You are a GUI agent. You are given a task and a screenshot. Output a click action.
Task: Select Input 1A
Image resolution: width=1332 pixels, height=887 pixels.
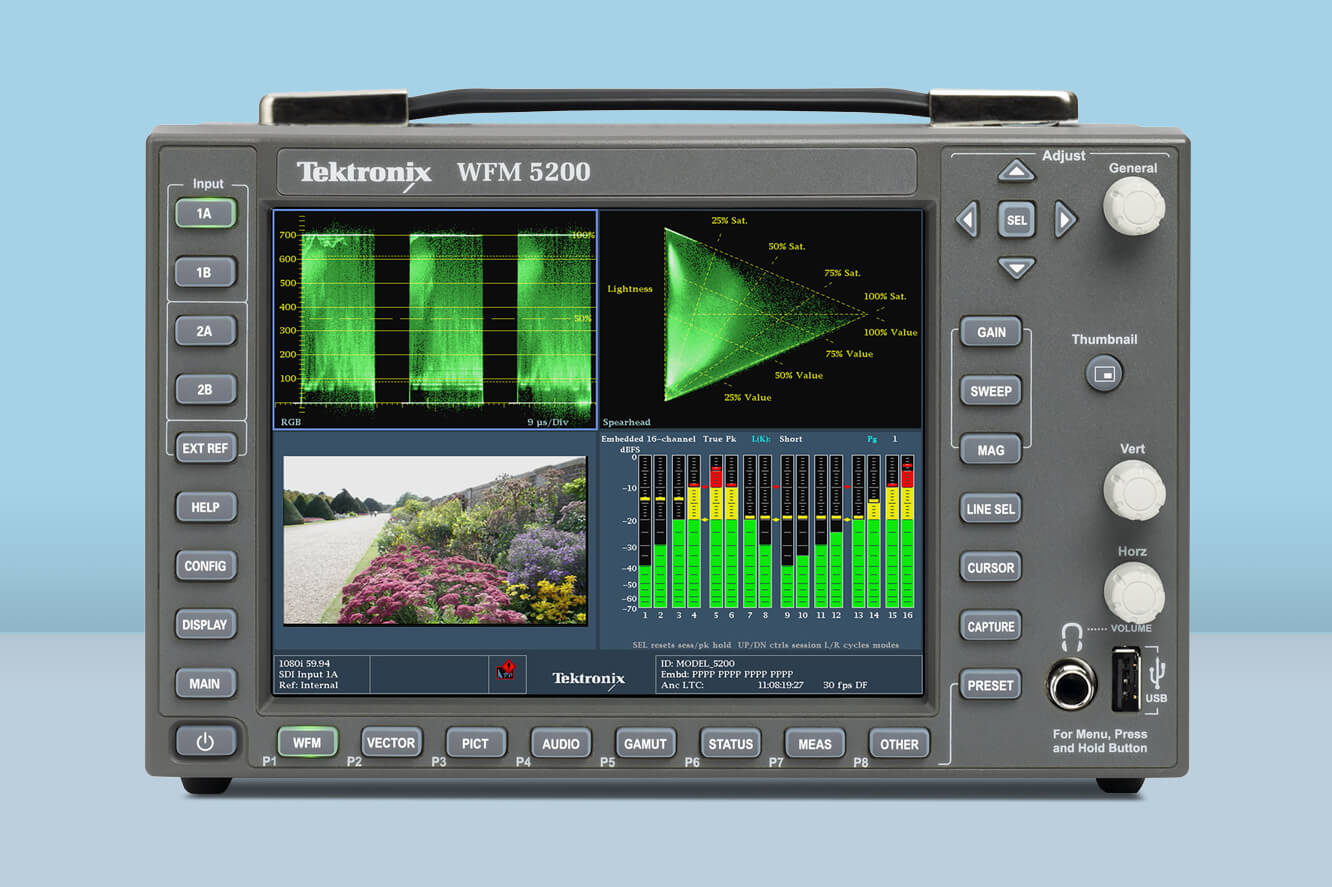click(x=205, y=213)
